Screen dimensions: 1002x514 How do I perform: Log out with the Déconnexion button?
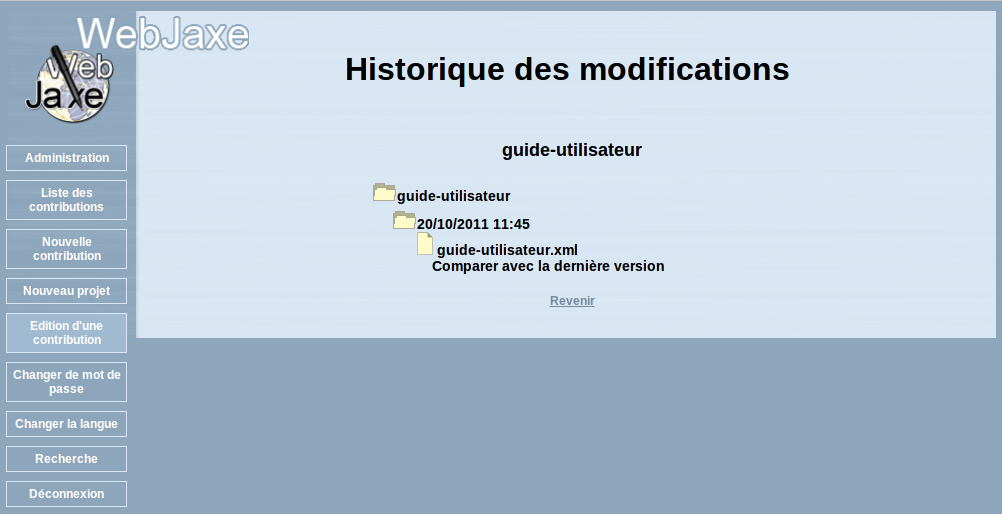tap(67, 494)
